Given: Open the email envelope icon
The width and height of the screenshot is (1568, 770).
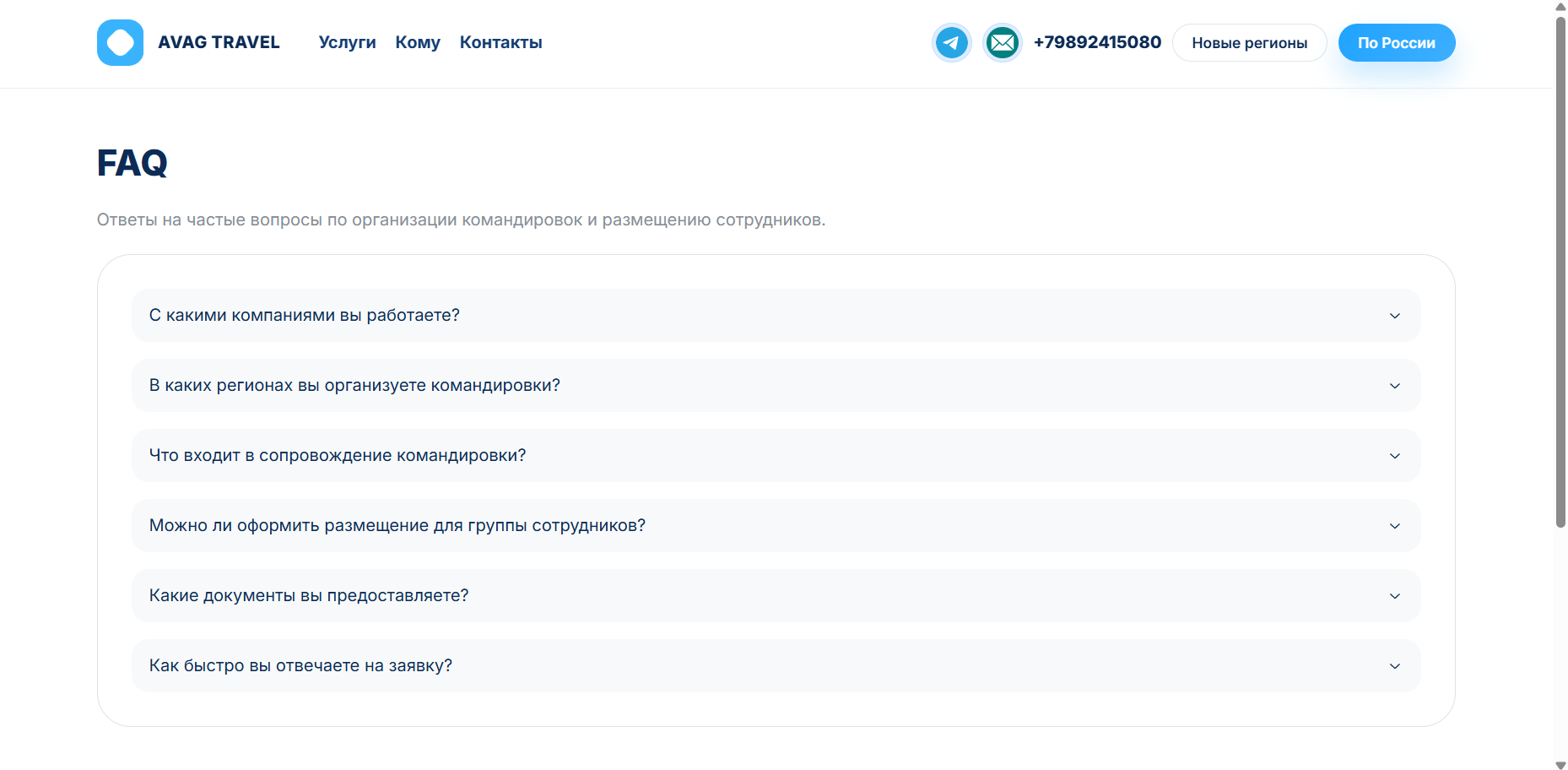Looking at the screenshot, I should pyautogui.click(x=1003, y=42).
